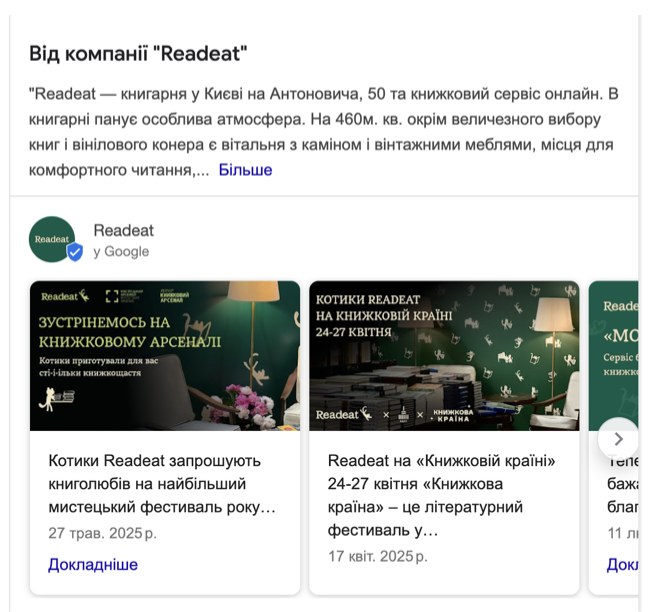Click the date 27 трав. 2025 р.
Screen dimensions: 650x612
102,533
